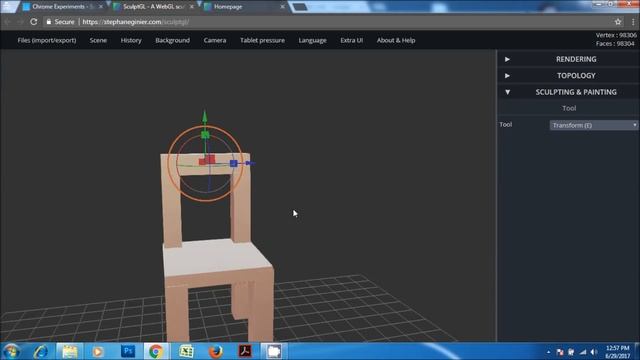Open Photoshop from the taskbar
The width and height of the screenshot is (640, 360).
(128, 351)
